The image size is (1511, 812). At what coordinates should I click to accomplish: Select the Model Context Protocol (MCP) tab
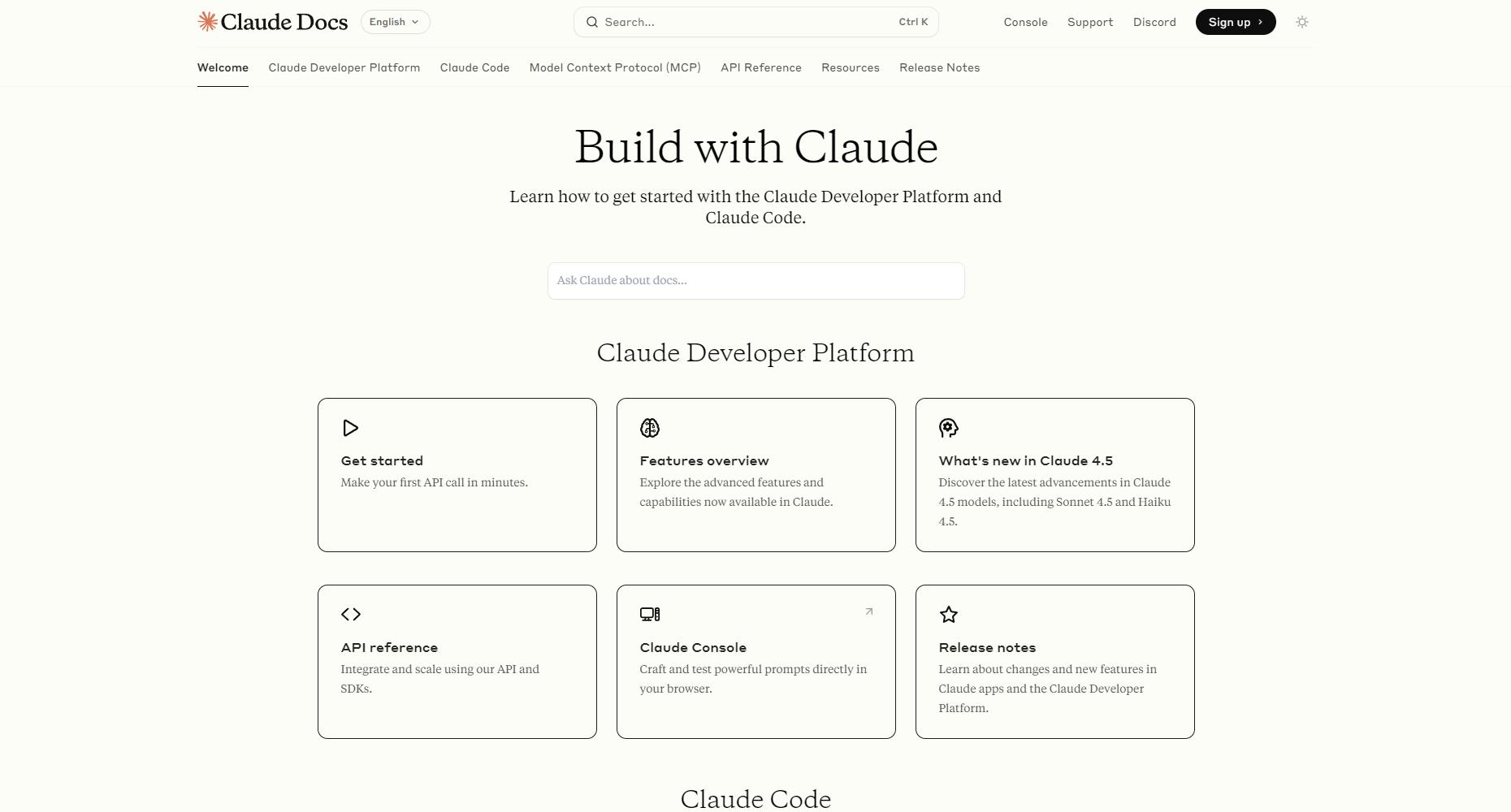tap(615, 67)
